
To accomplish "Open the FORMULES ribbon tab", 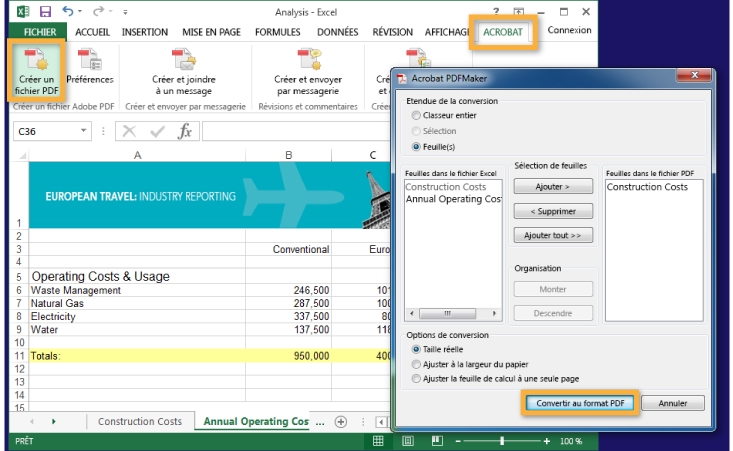I will [x=277, y=32].
